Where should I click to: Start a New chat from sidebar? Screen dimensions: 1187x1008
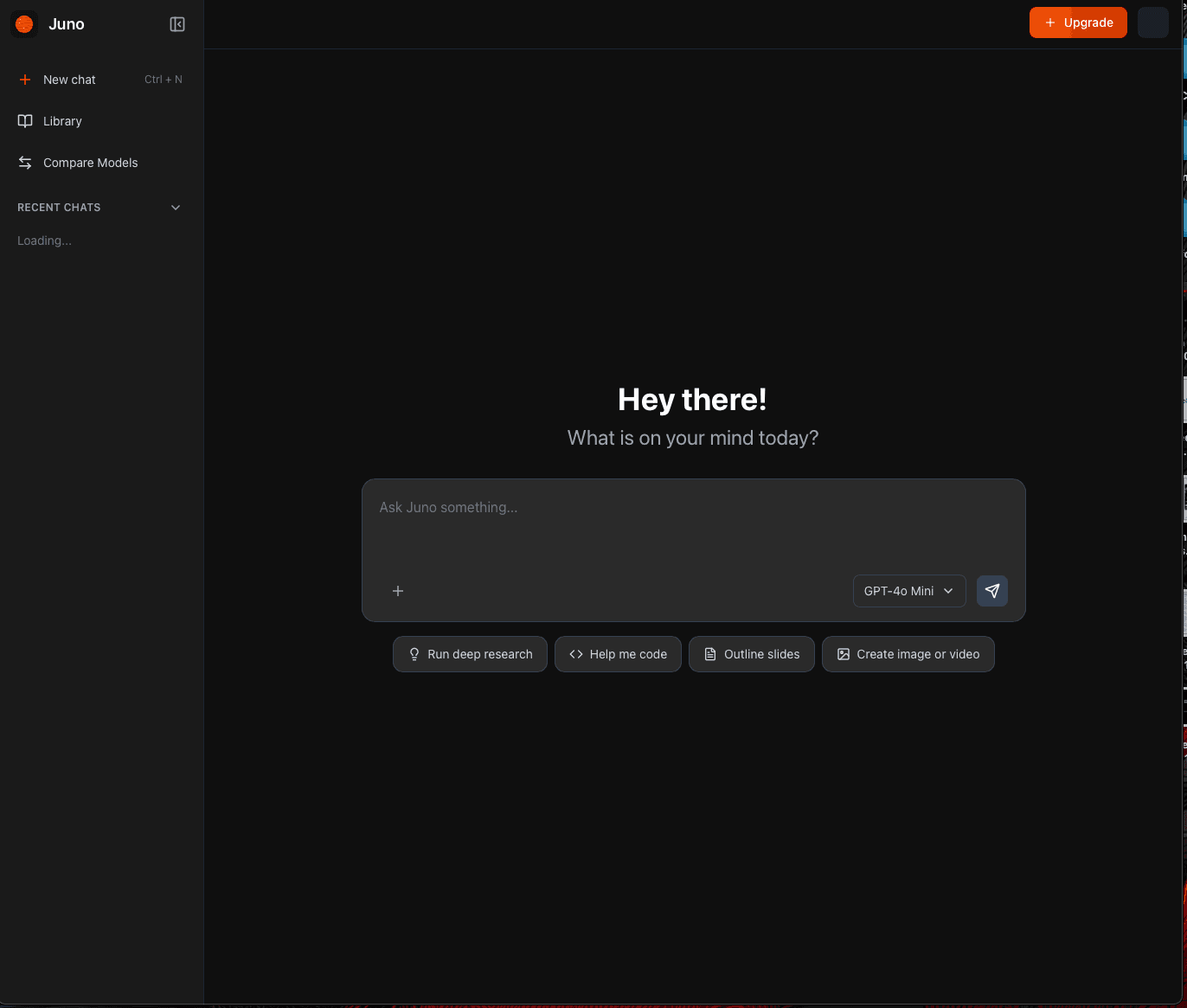pos(100,80)
